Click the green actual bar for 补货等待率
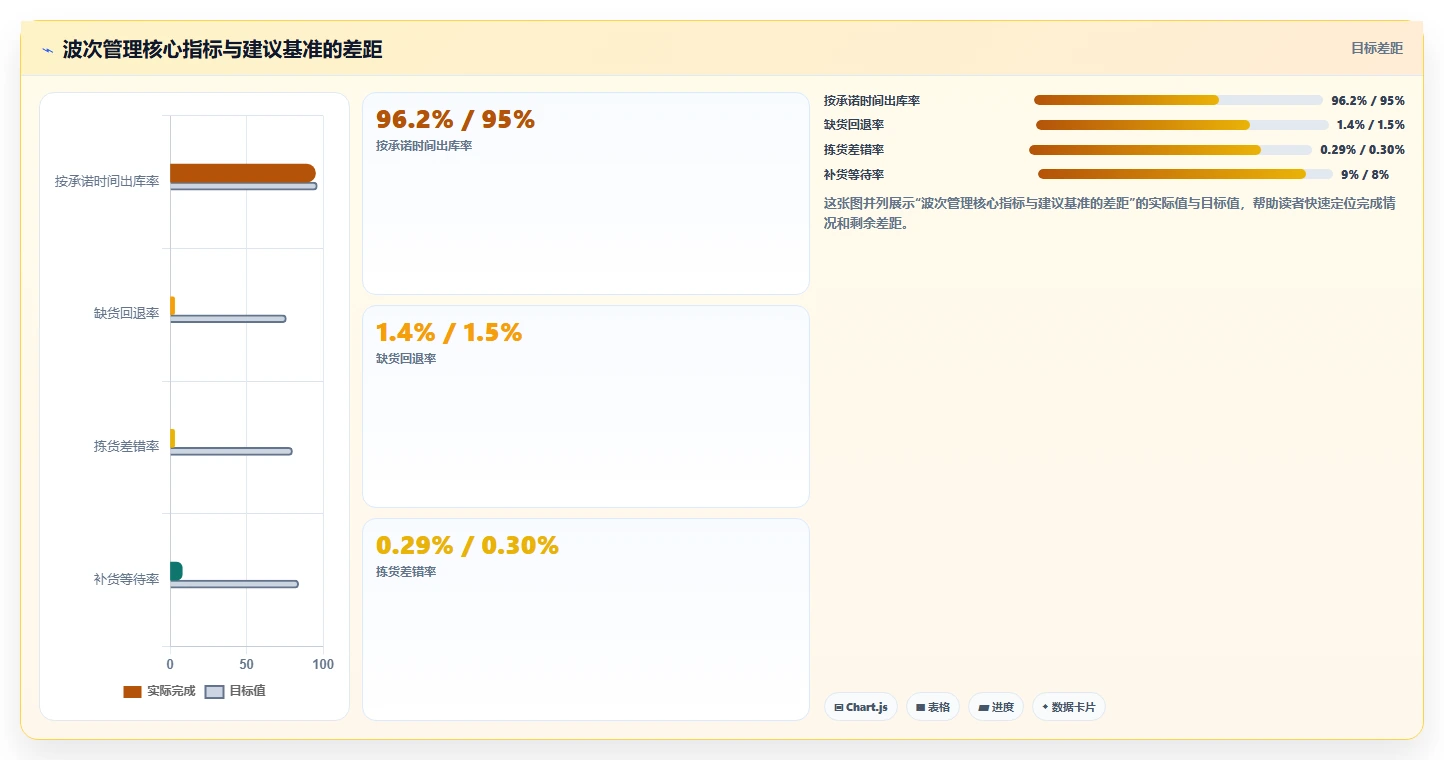 [176, 571]
